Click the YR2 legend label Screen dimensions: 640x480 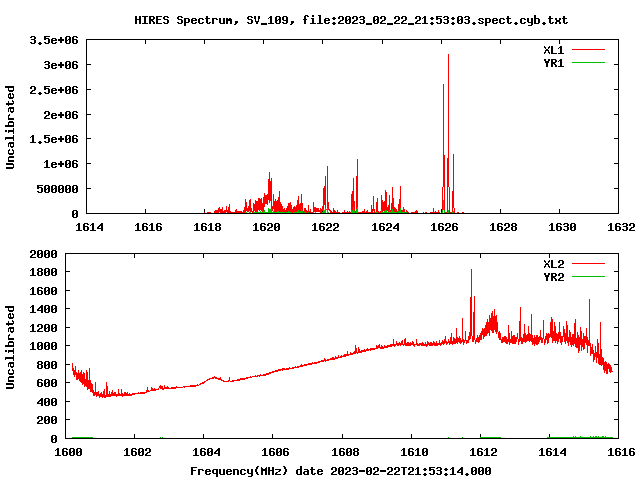point(553,277)
